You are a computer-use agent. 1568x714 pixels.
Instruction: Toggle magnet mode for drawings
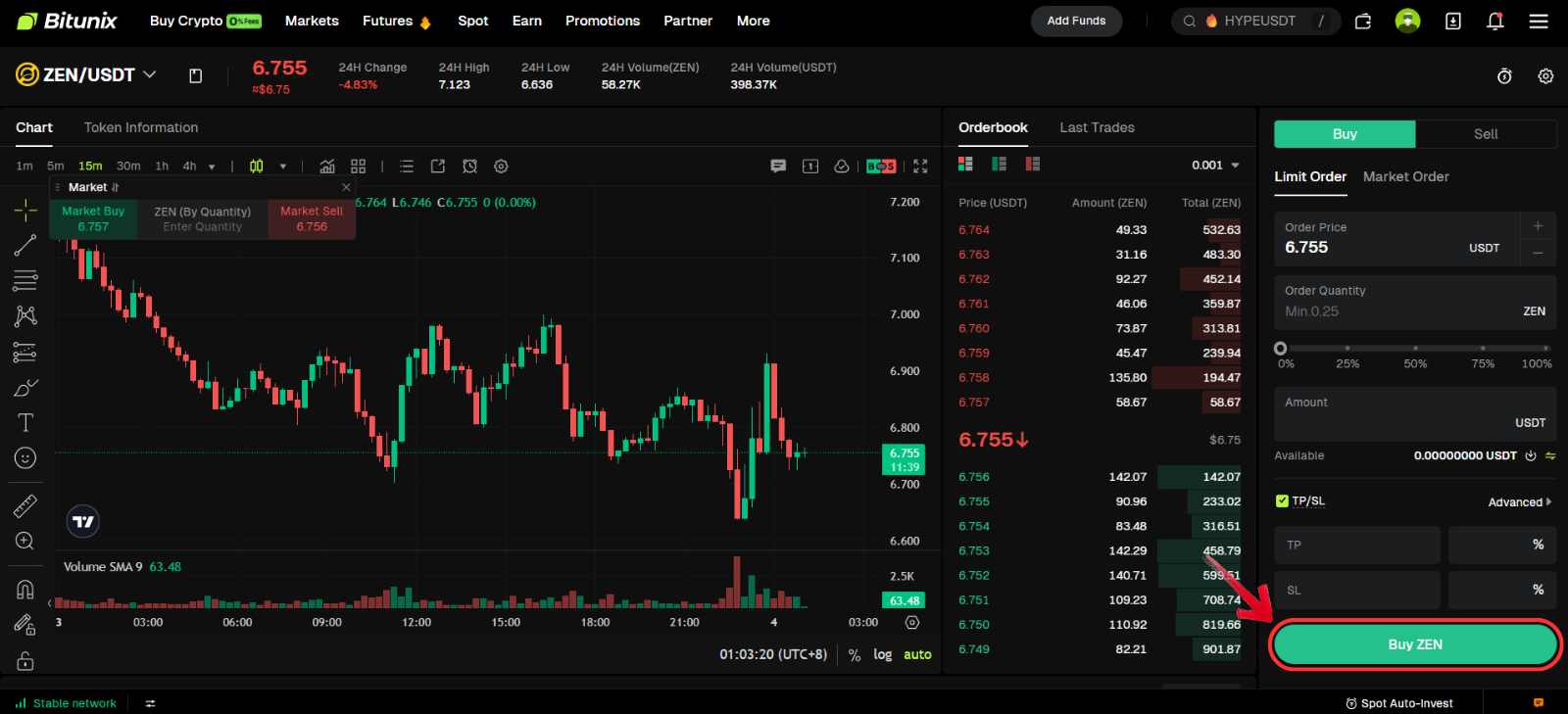[x=25, y=590]
